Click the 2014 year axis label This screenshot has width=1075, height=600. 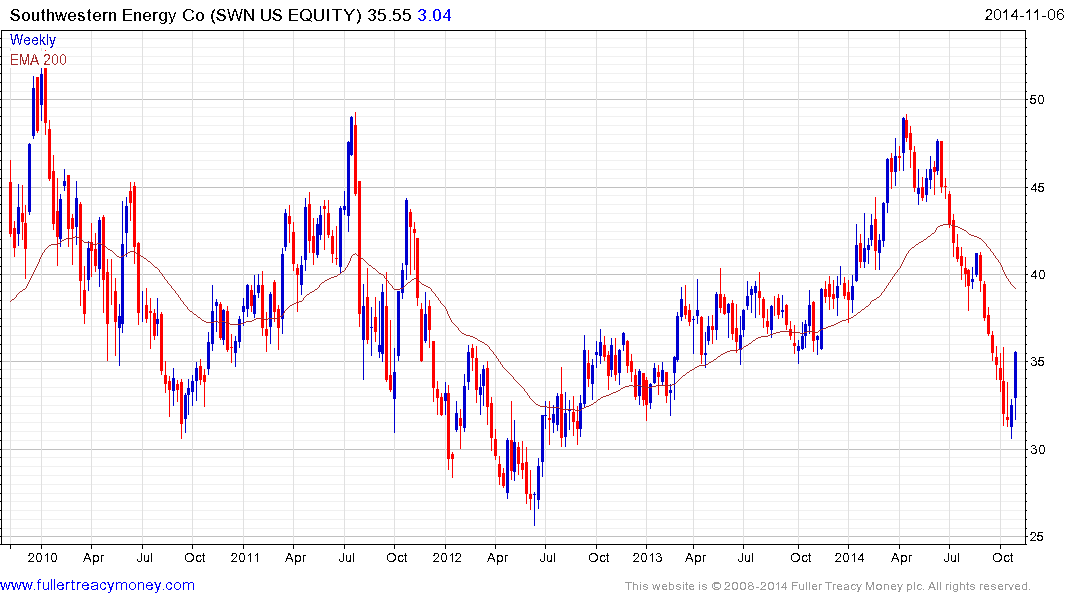pyautogui.click(x=849, y=557)
